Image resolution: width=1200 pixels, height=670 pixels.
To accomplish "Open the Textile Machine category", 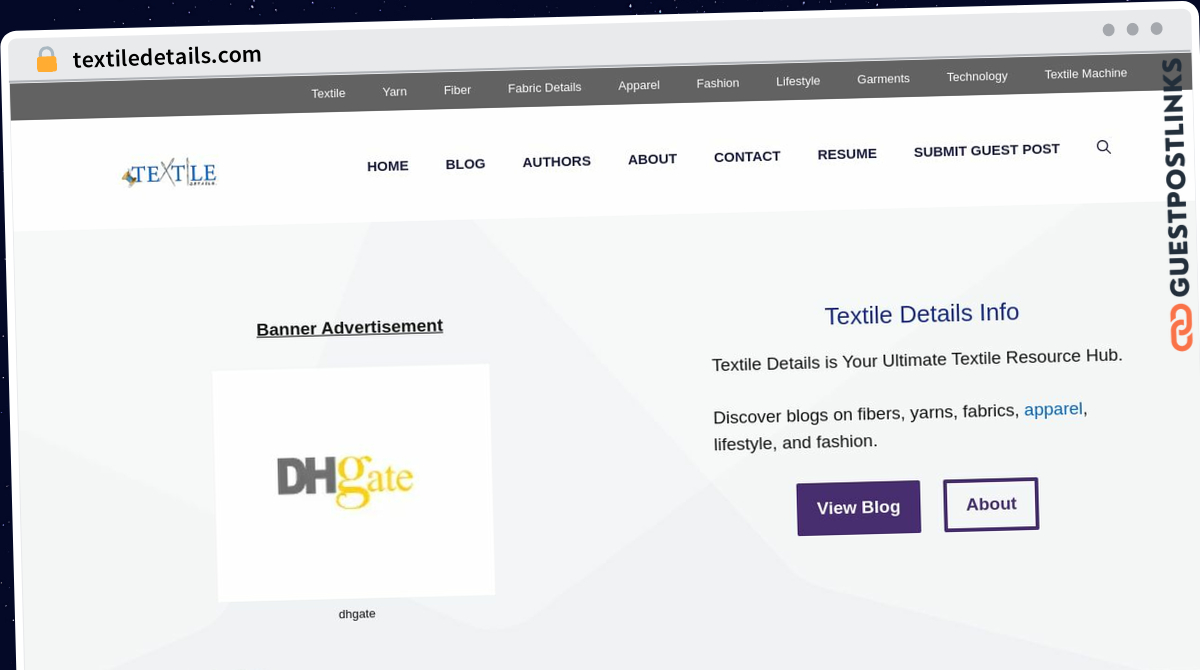I will 1085,74.
